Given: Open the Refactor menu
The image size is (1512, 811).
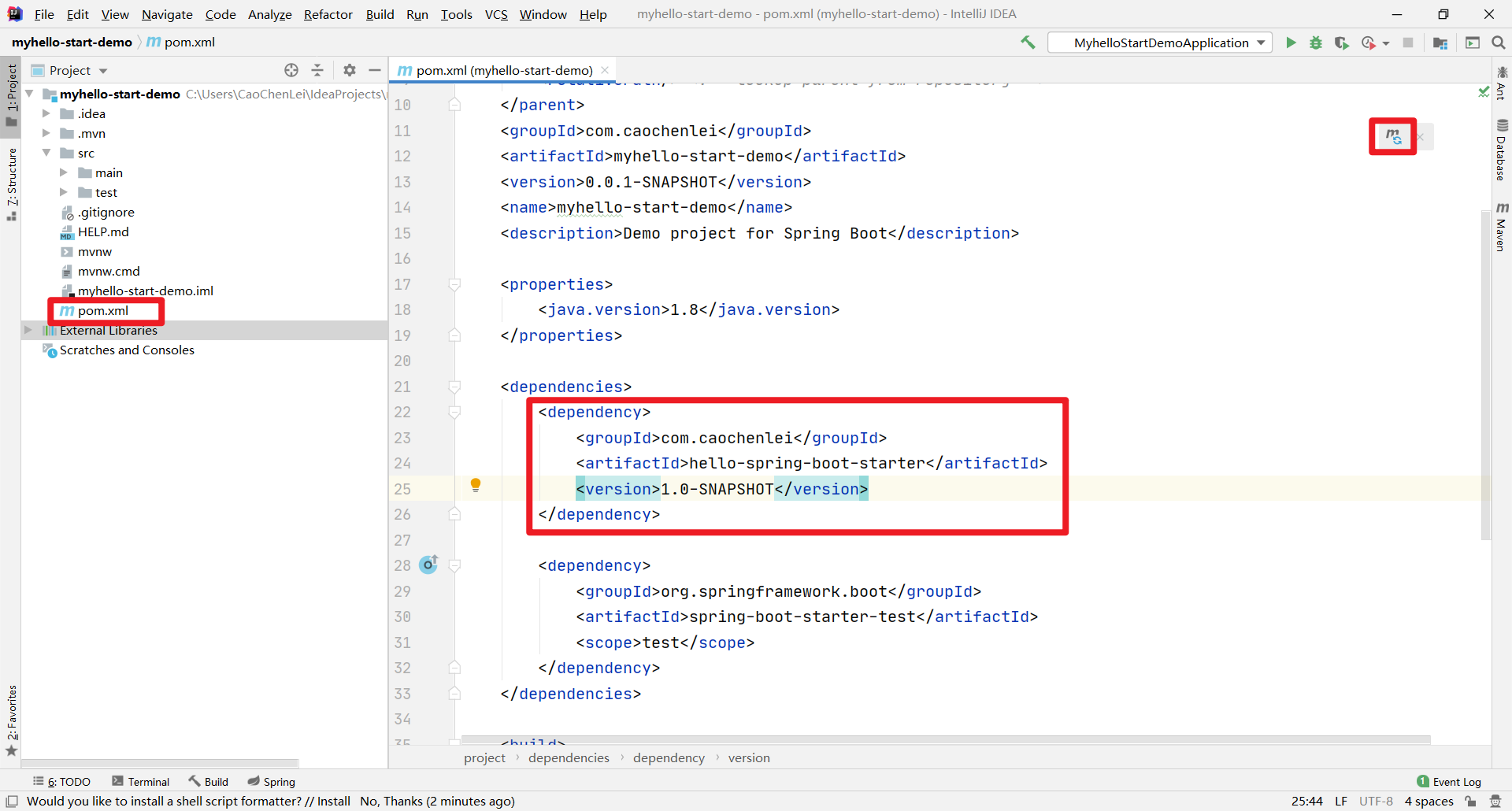Looking at the screenshot, I should click(328, 14).
